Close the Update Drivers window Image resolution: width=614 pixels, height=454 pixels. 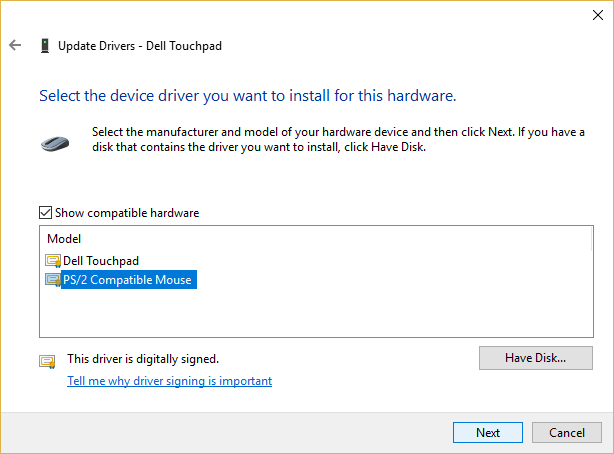pos(598,15)
